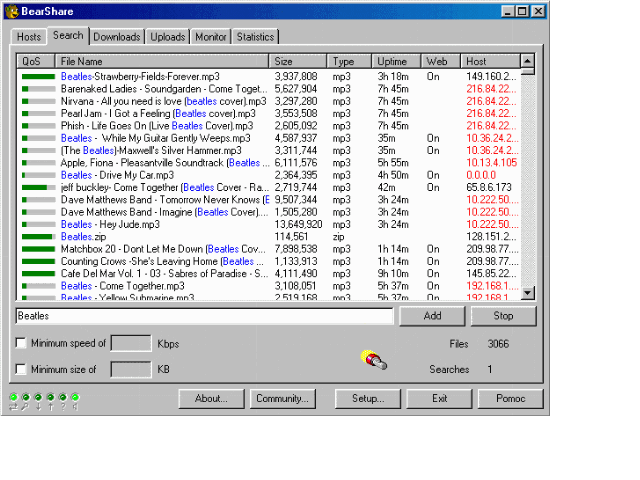Click the minimum speed Kbps input box
640x480 pixels.
pos(131,343)
